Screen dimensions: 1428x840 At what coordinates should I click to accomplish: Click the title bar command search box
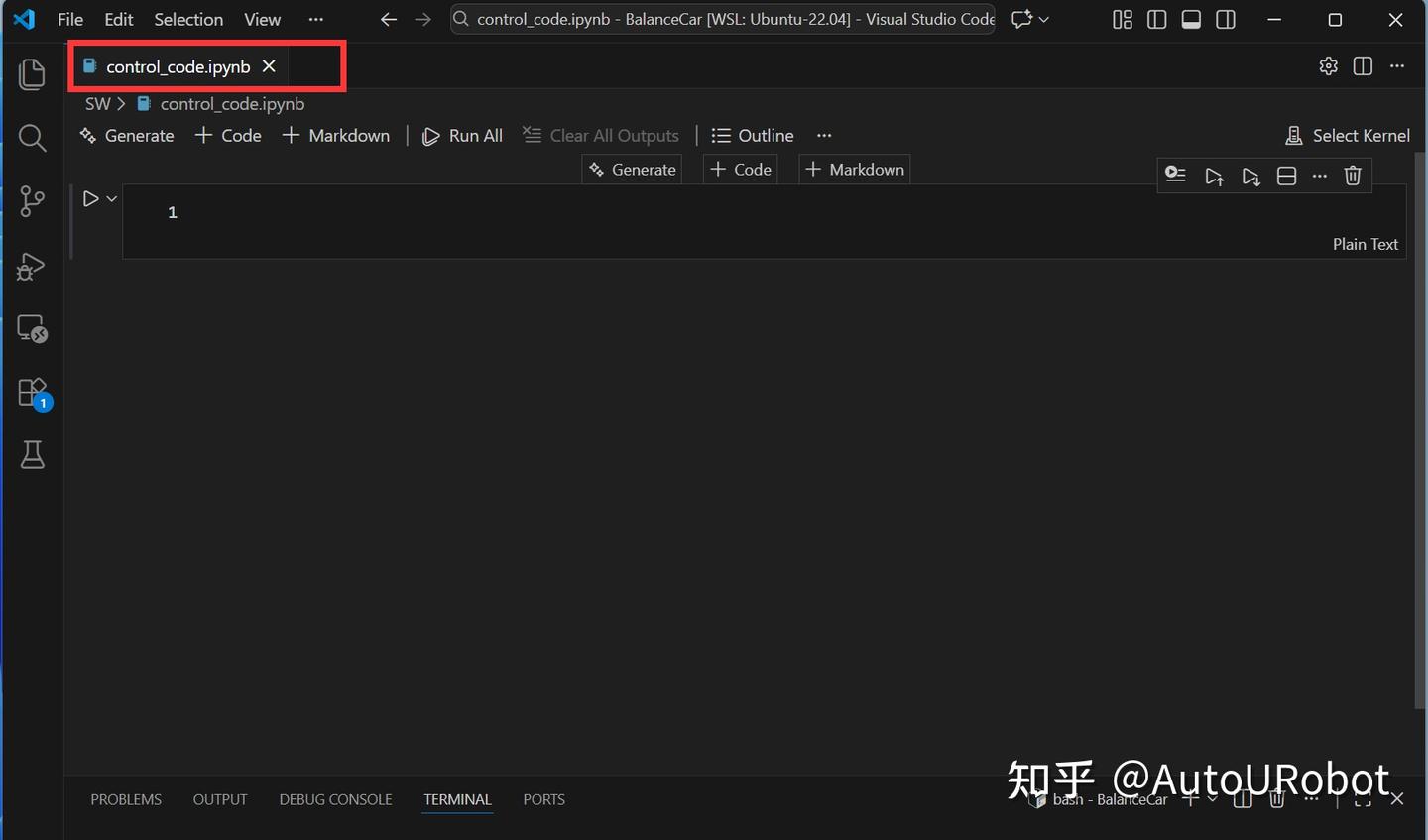tap(723, 19)
